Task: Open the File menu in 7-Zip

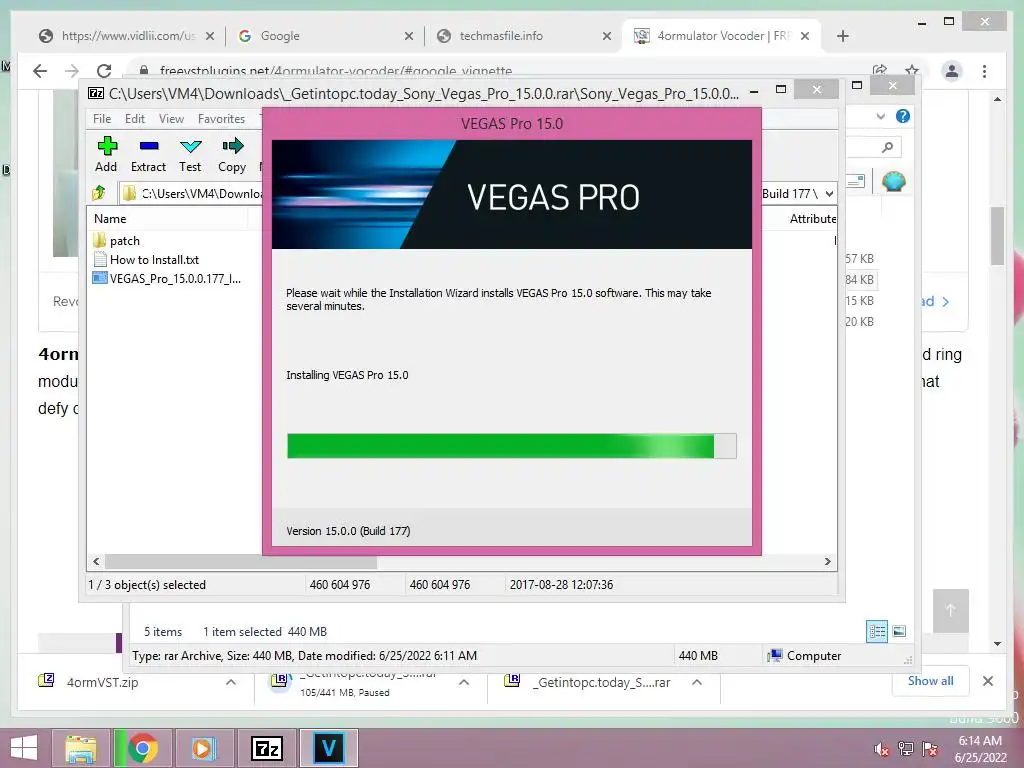Action: [x=102, y=119]
